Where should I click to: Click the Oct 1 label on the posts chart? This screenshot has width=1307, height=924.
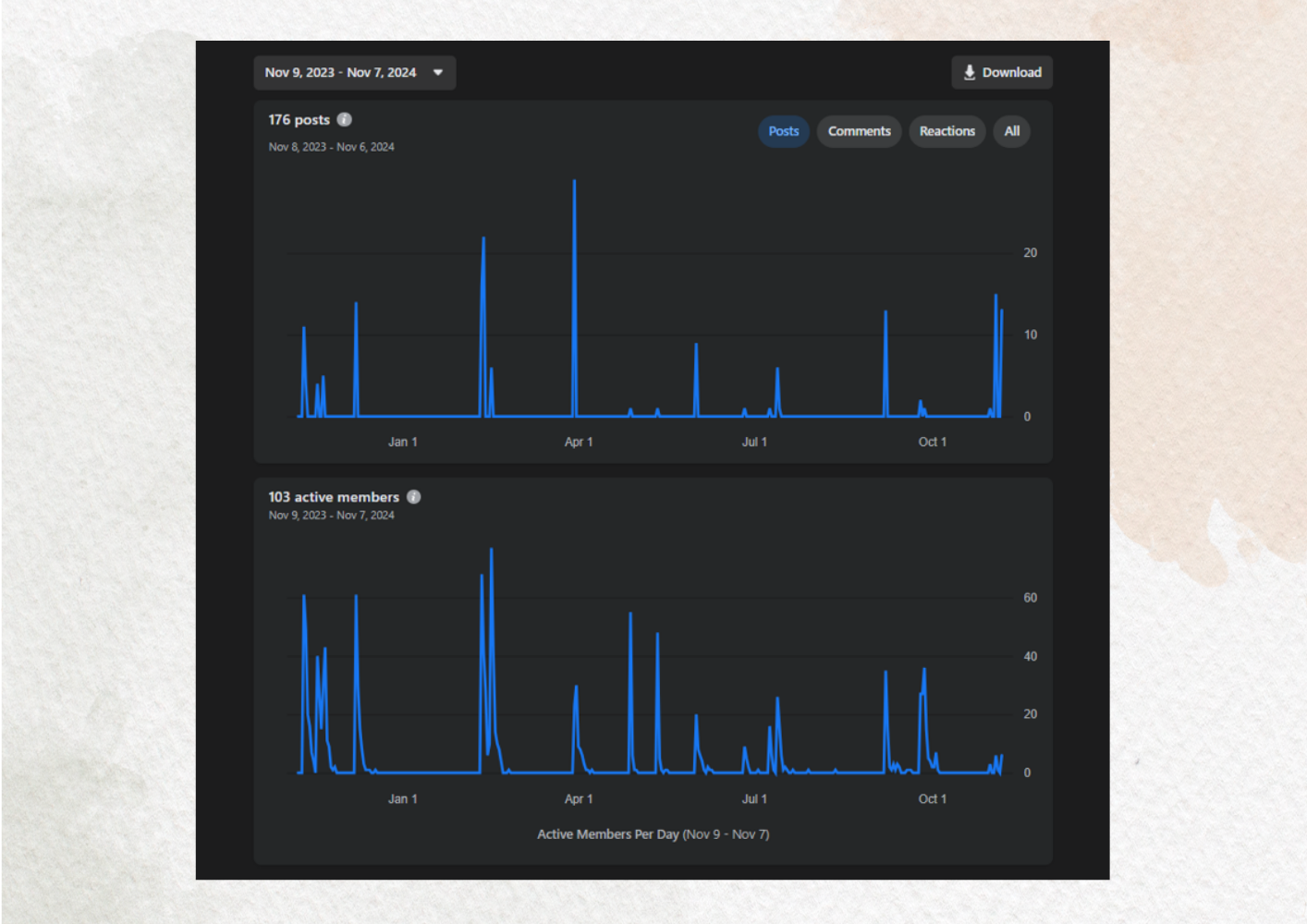click(932, 442)
